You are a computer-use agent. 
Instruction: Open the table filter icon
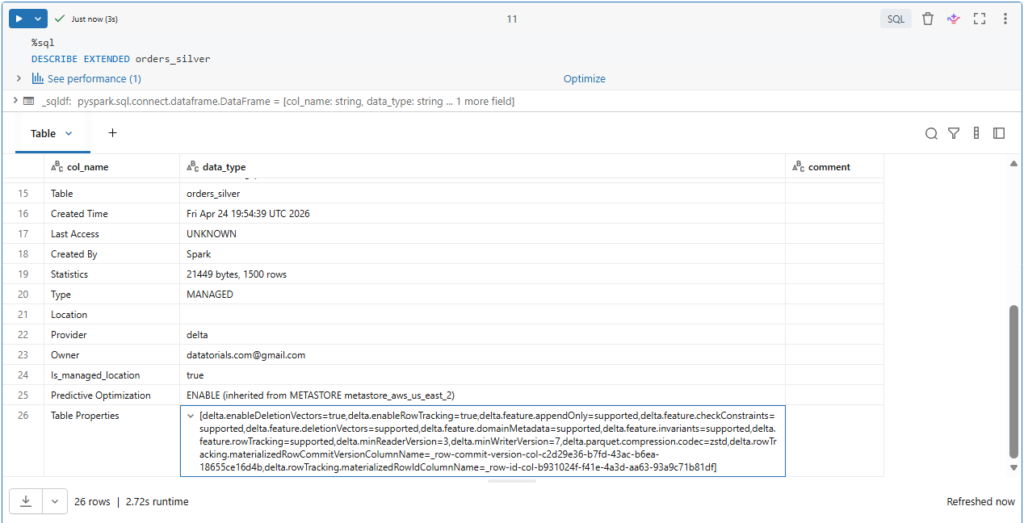click(x=954, y=133)
